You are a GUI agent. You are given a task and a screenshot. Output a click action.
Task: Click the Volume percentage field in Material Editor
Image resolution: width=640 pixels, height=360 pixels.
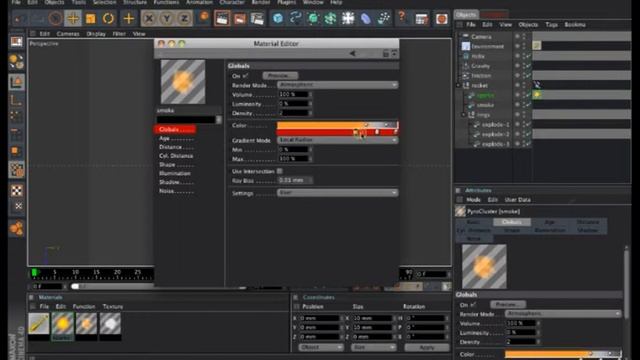pos(294,94)
